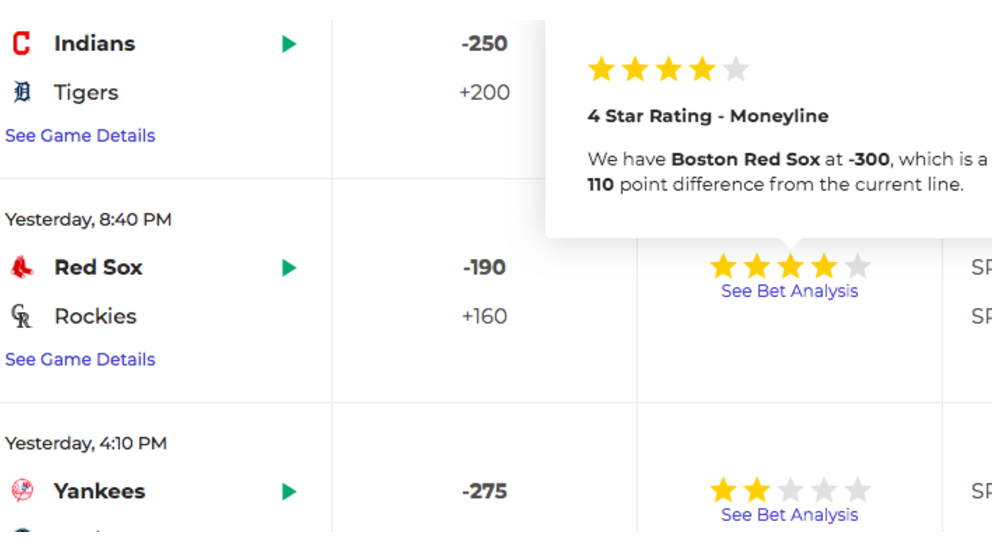The height and width of the screenshot is (560, 992).
Task: Click the Indians team logo
Action: pyautogui.click(x=22, y=44)
